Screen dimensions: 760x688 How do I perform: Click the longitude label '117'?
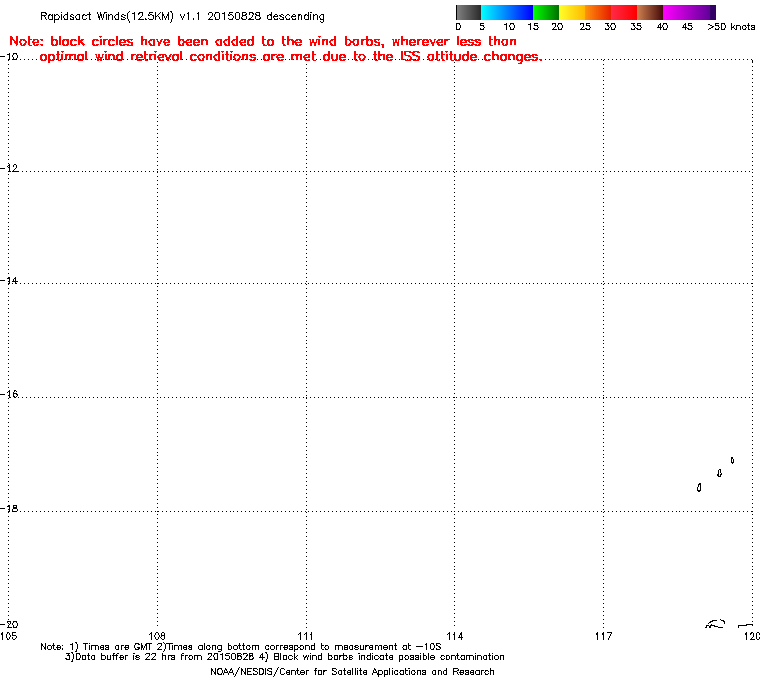pos(603,636)
